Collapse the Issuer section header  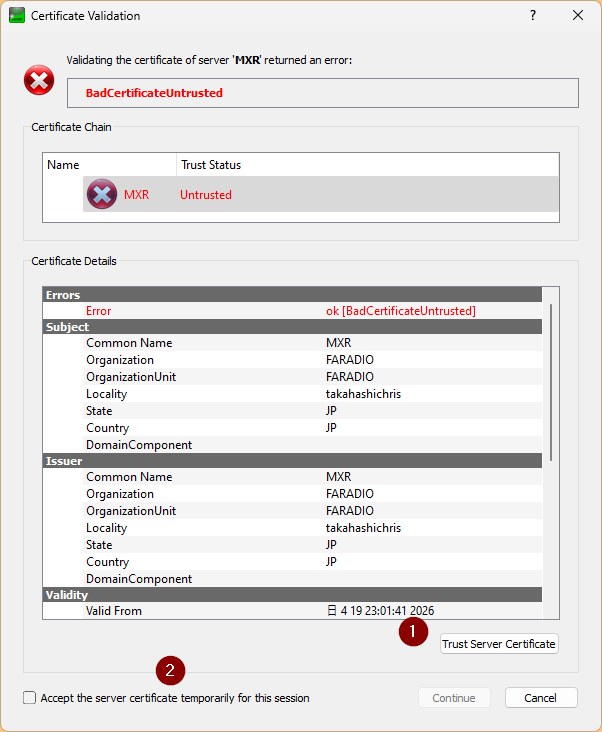tap(293, 460)
